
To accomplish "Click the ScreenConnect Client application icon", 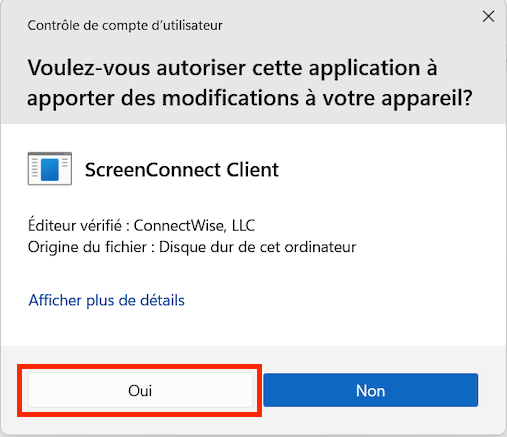I will click(50, 169).
